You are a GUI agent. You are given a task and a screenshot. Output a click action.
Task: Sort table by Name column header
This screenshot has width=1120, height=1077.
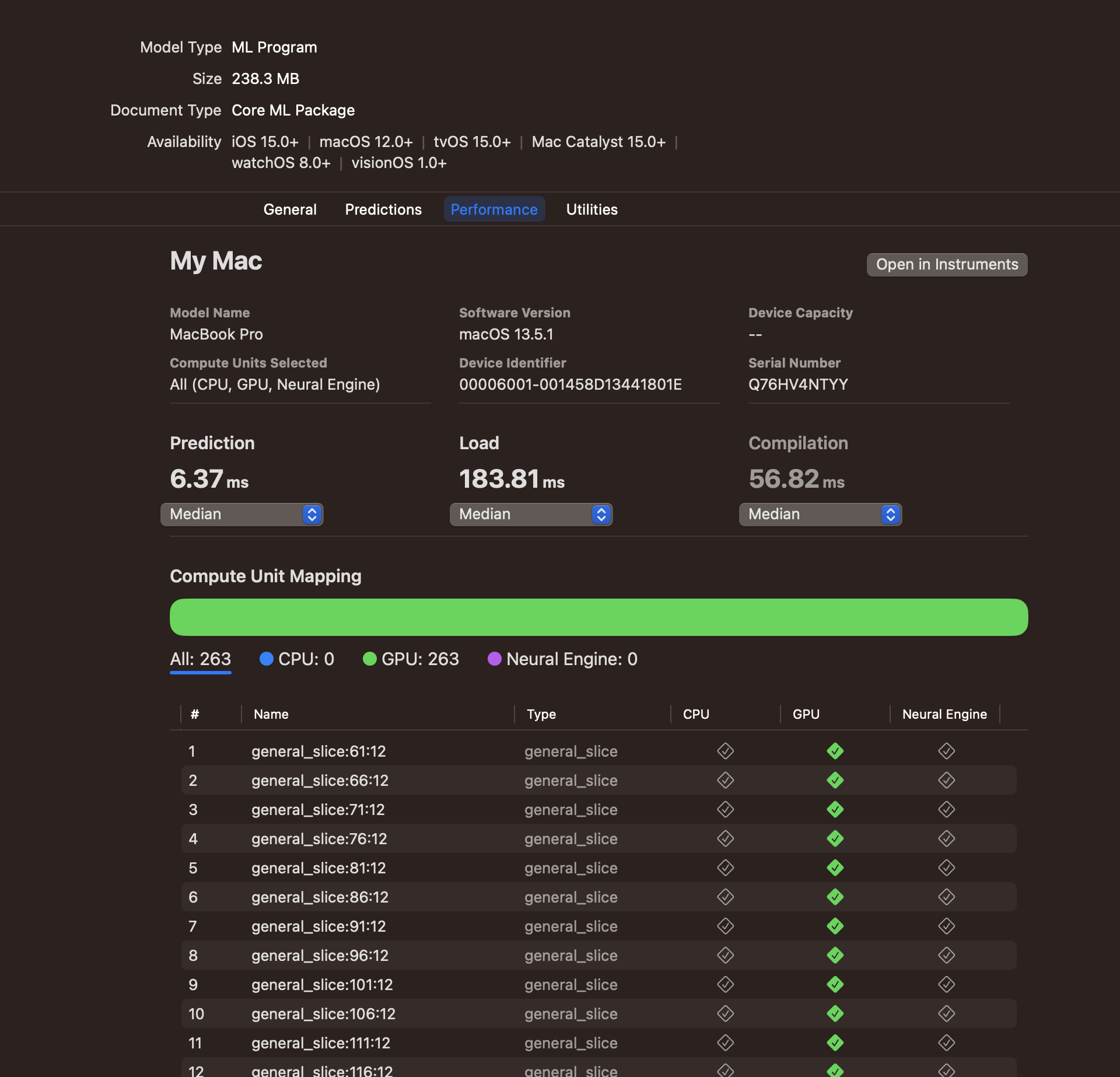[271, 714]
